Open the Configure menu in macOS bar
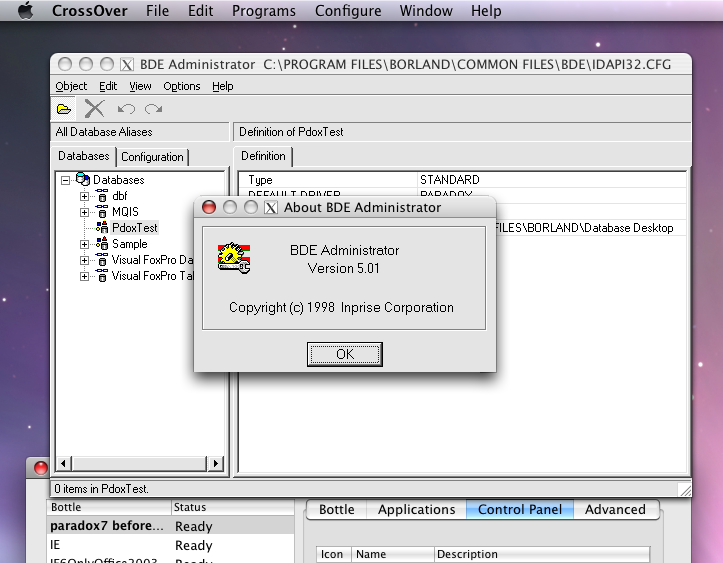 348,10
